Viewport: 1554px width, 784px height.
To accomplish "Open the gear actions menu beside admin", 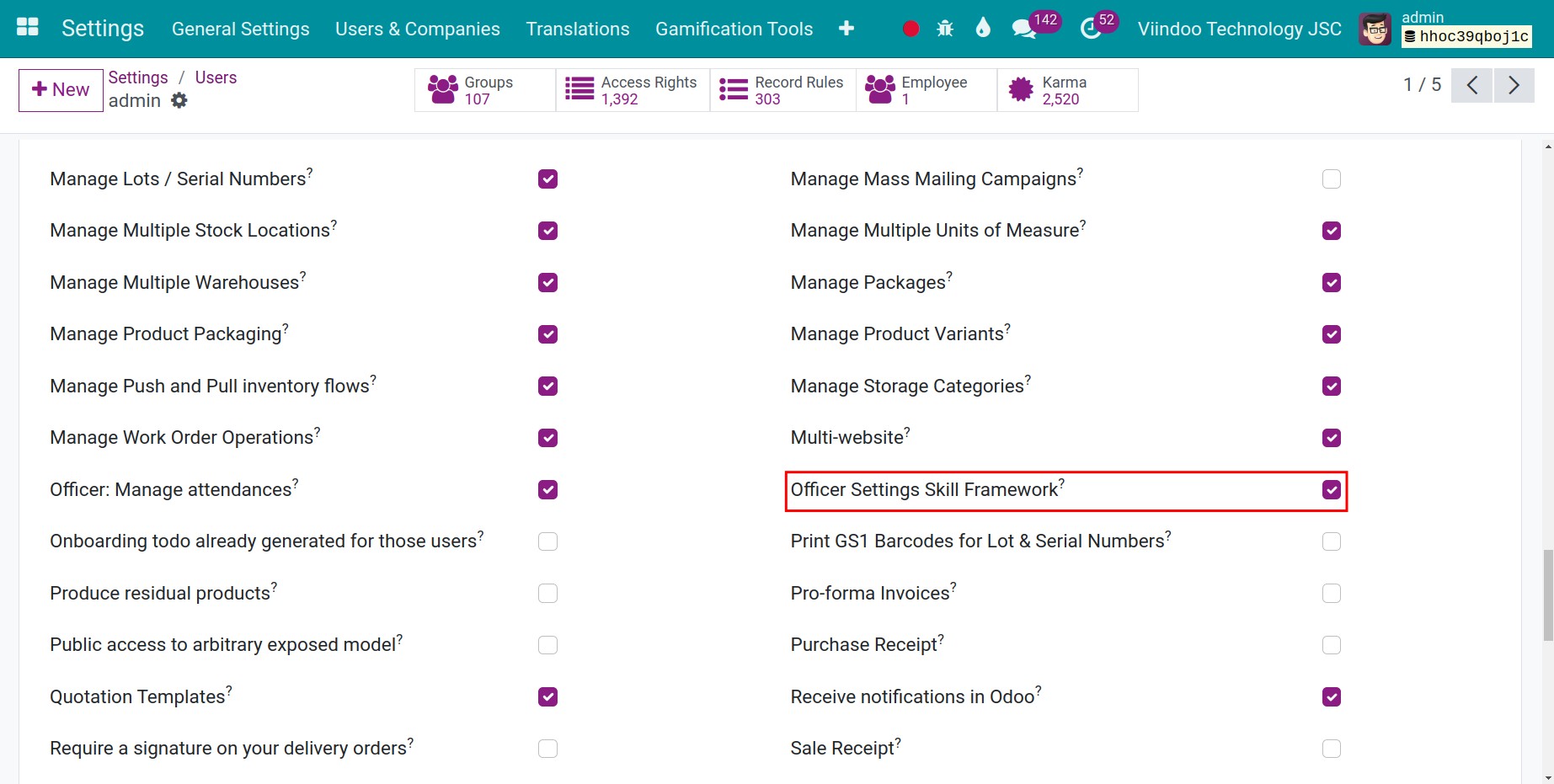I will (x=179, y=101).
